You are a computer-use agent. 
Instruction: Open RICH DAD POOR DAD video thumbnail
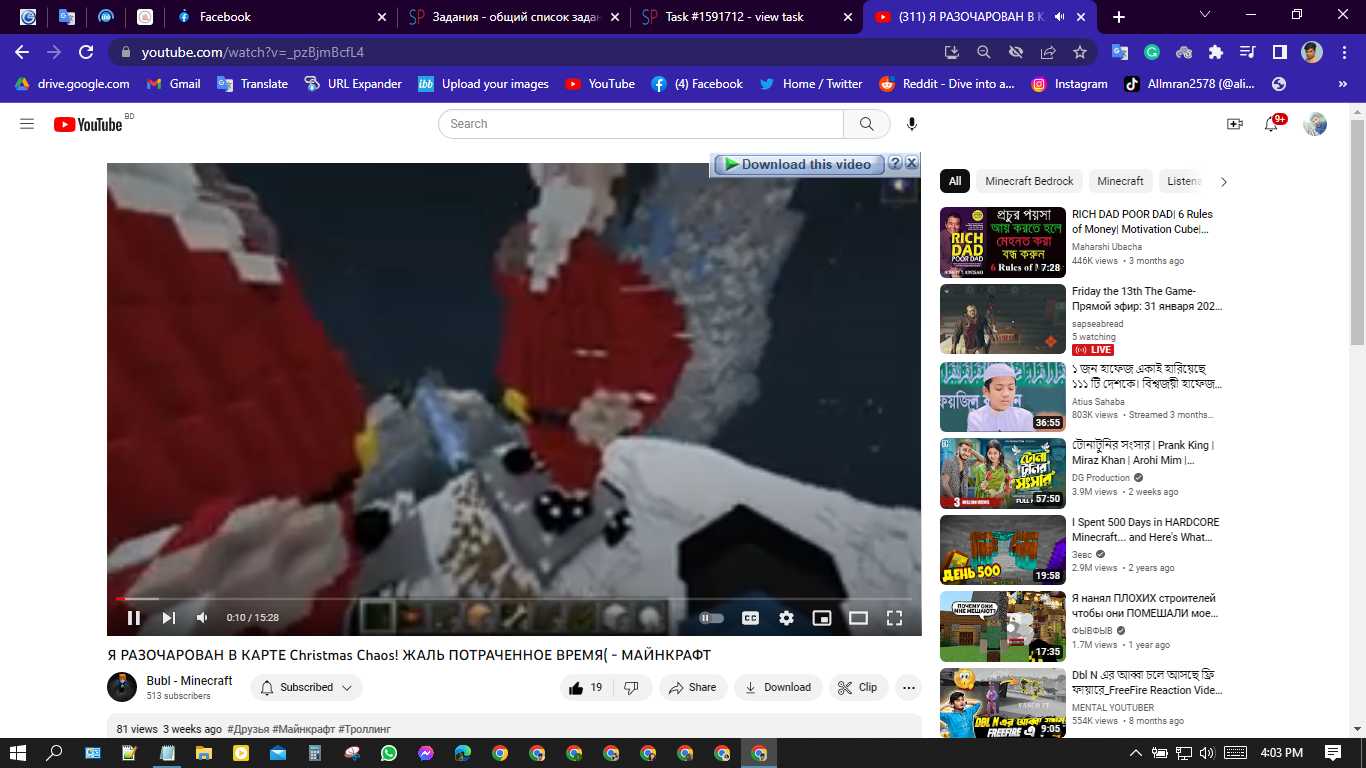1003,242
